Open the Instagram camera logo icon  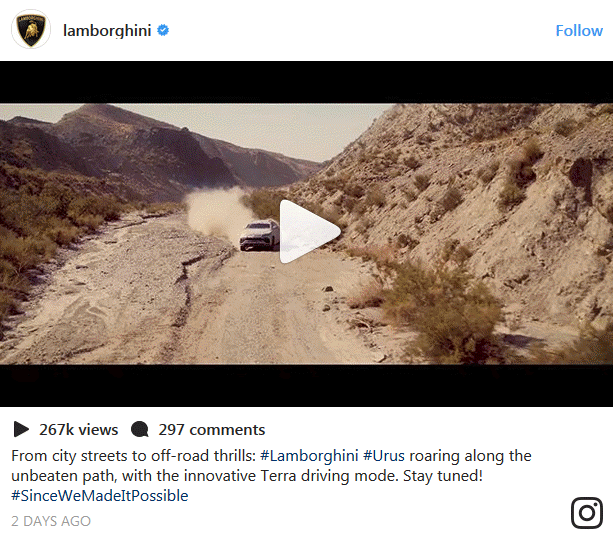(x=586, y=513)
